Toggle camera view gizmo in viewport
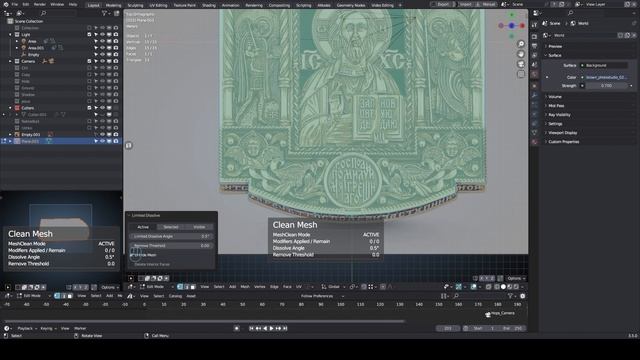The width and height of the screenshot is (640, 360). (521, 64)
